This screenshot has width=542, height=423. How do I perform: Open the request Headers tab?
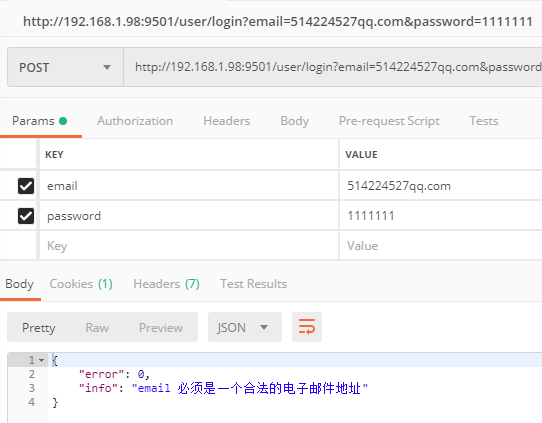[227, 121]
